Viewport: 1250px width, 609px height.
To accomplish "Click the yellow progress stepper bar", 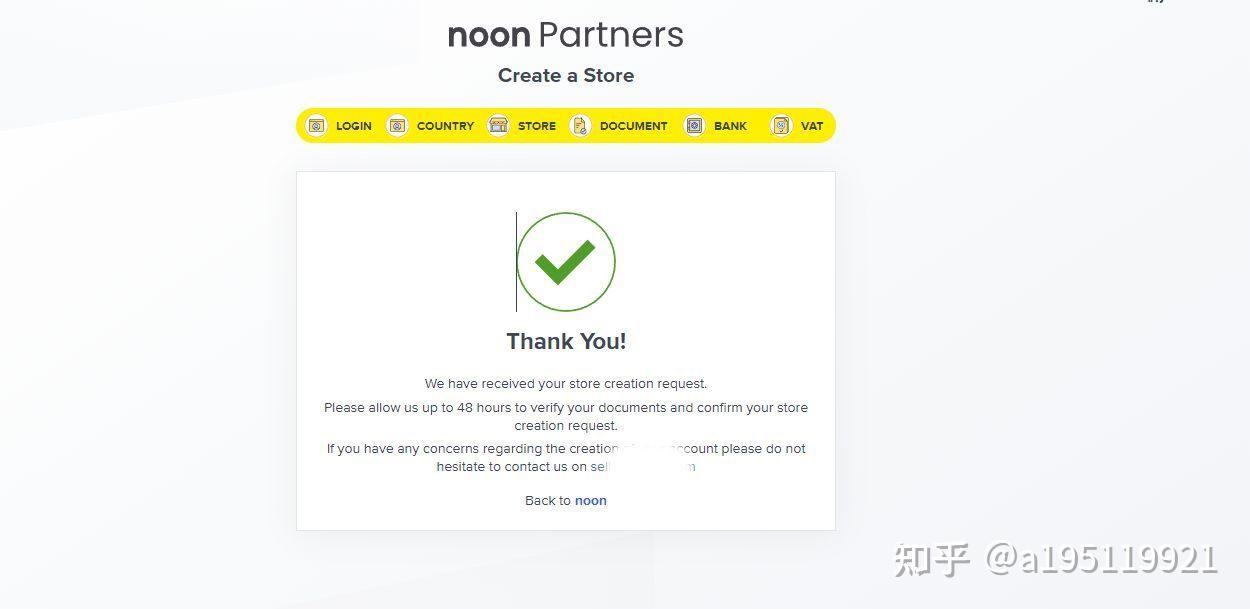I will point(566,125).
